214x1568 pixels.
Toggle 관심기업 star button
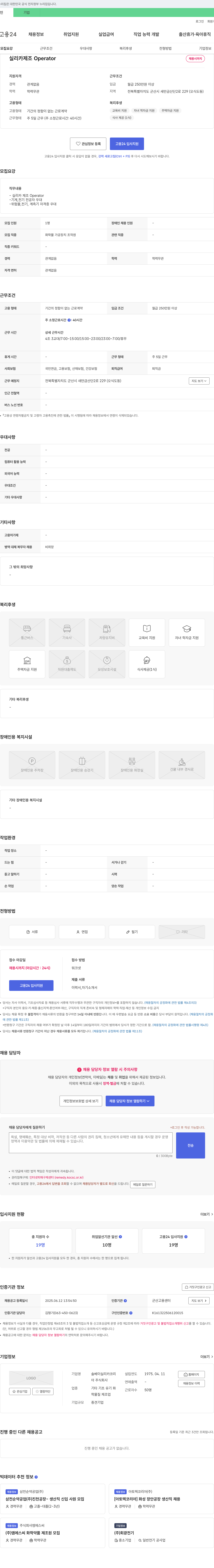[20, 1391]
